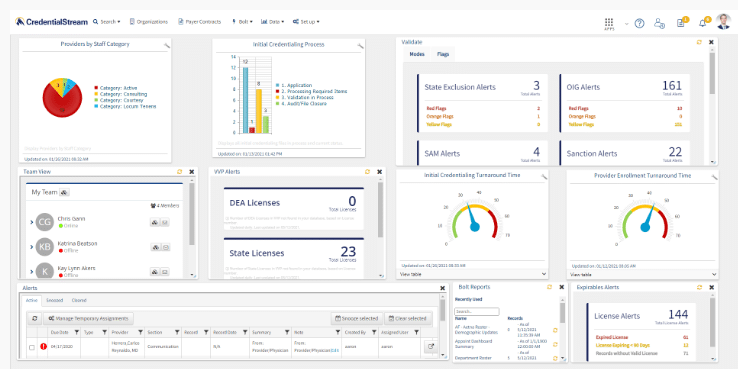This screenshot has width=738, height=369.
Task: Open the user history icon in header
Action: point(659,23)
